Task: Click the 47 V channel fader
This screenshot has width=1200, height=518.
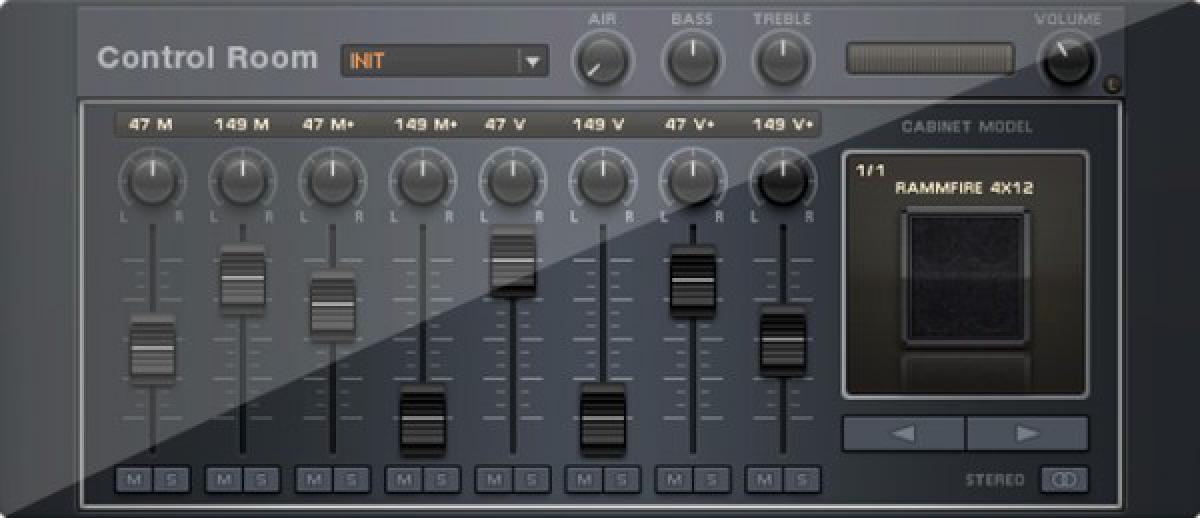Action: click(x=513, y=260)
